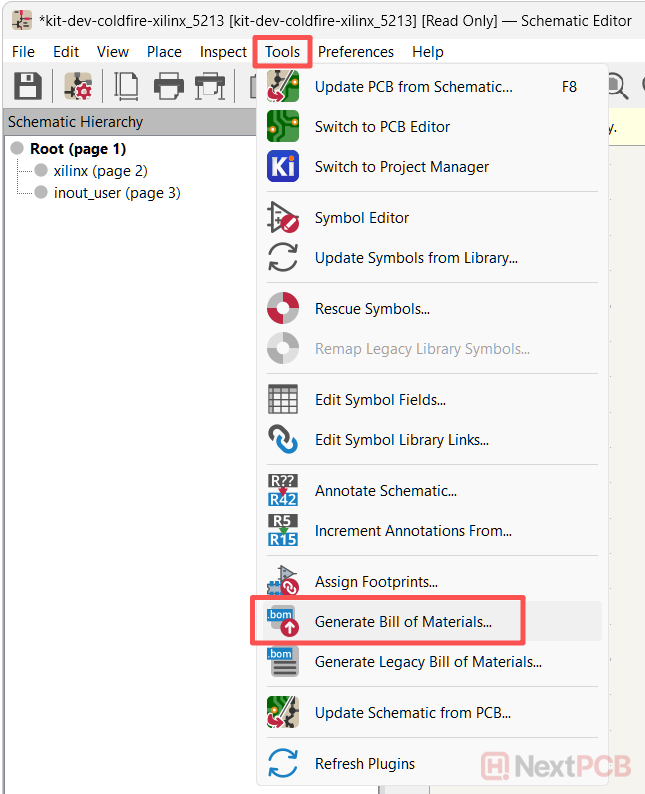Viewport: 645px width, 794px height.
Task: Click Switch to Project Manager entry
Action: [x=401, y=167]
